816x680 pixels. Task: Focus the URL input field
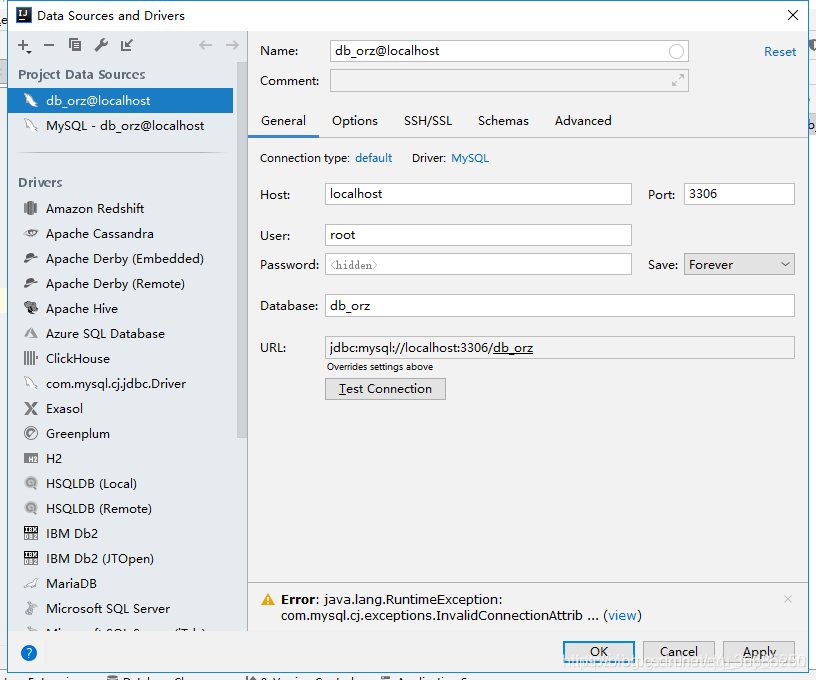click(559, 348)
